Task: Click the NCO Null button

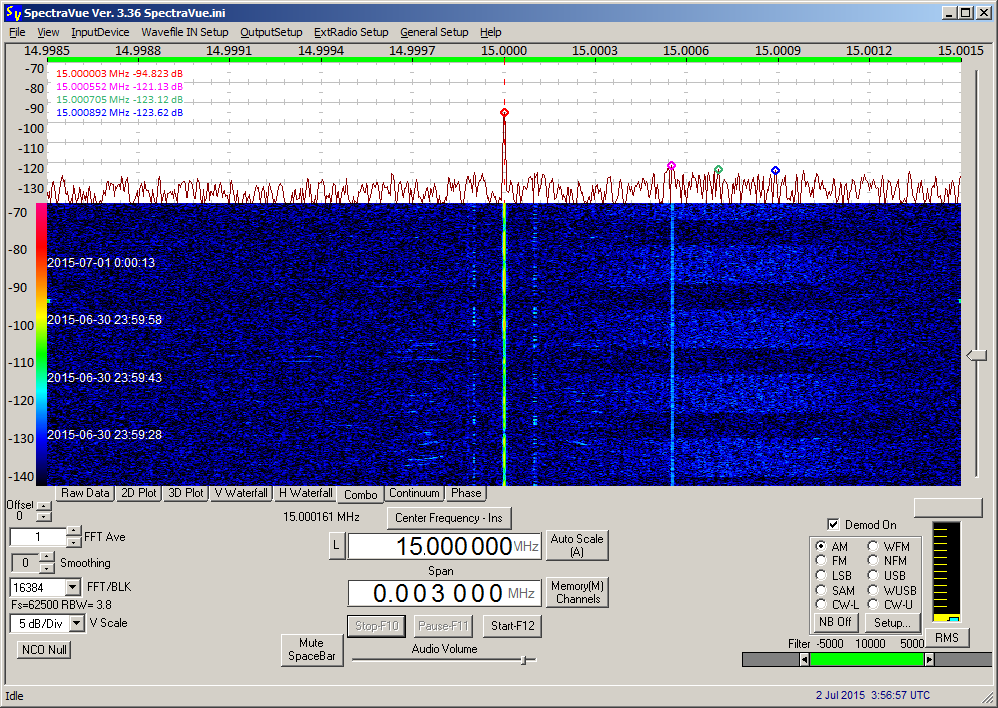Action: (44, 649)
